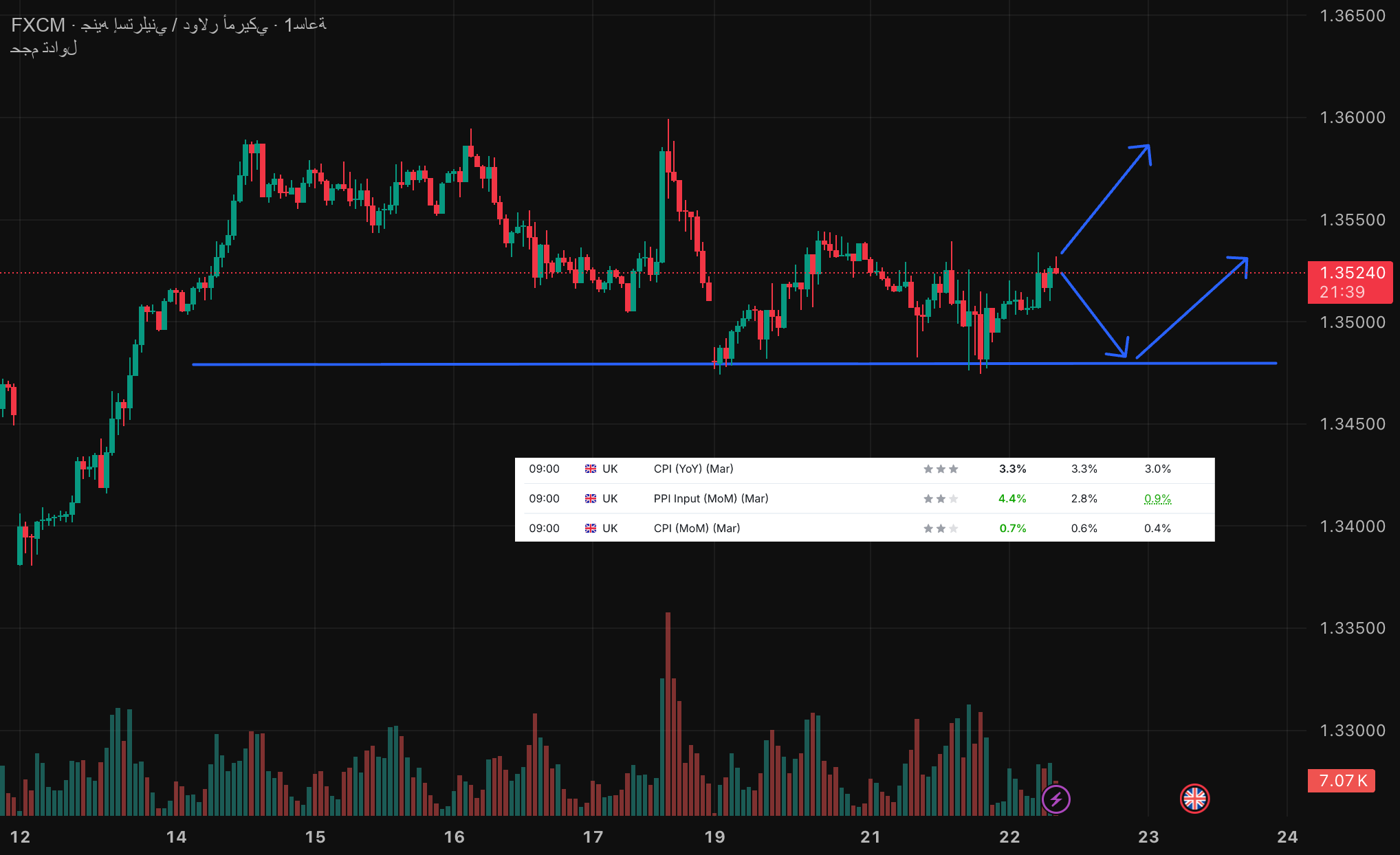Click the purple lightning news event icon
Screen dimensions: 1400x855
[1056, 799]
